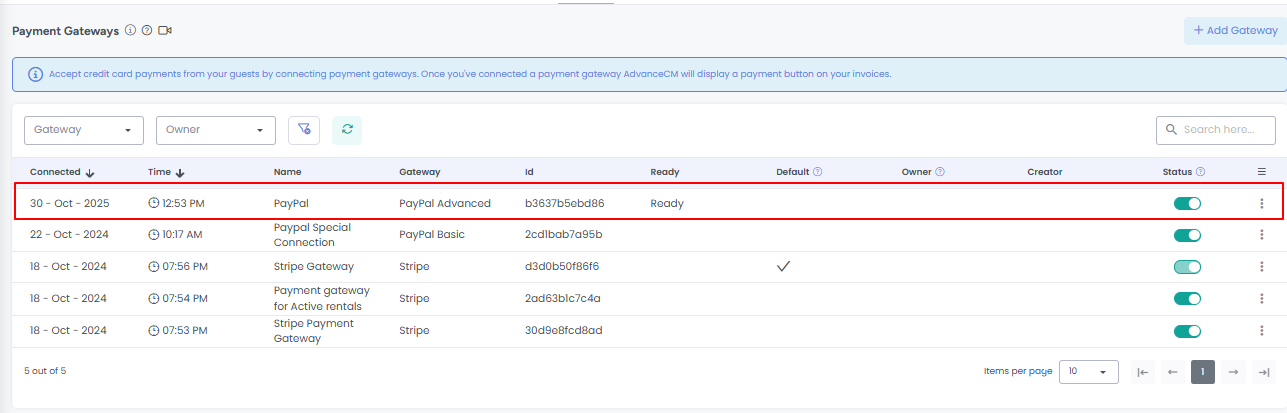The width and height of the screenshot is (1287, 413).
Task: Go to the previous page arrow
Action: (1173, 371)
